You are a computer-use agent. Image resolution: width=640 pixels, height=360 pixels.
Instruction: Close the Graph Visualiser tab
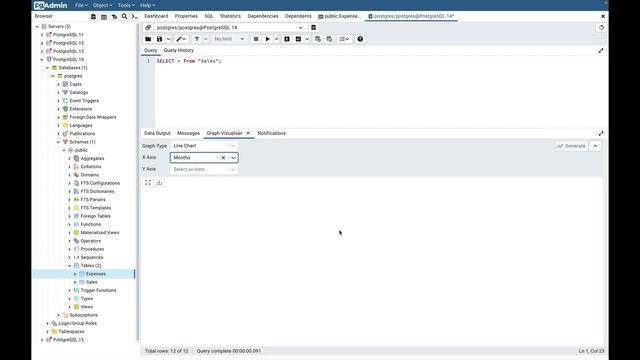coord(248,133)
